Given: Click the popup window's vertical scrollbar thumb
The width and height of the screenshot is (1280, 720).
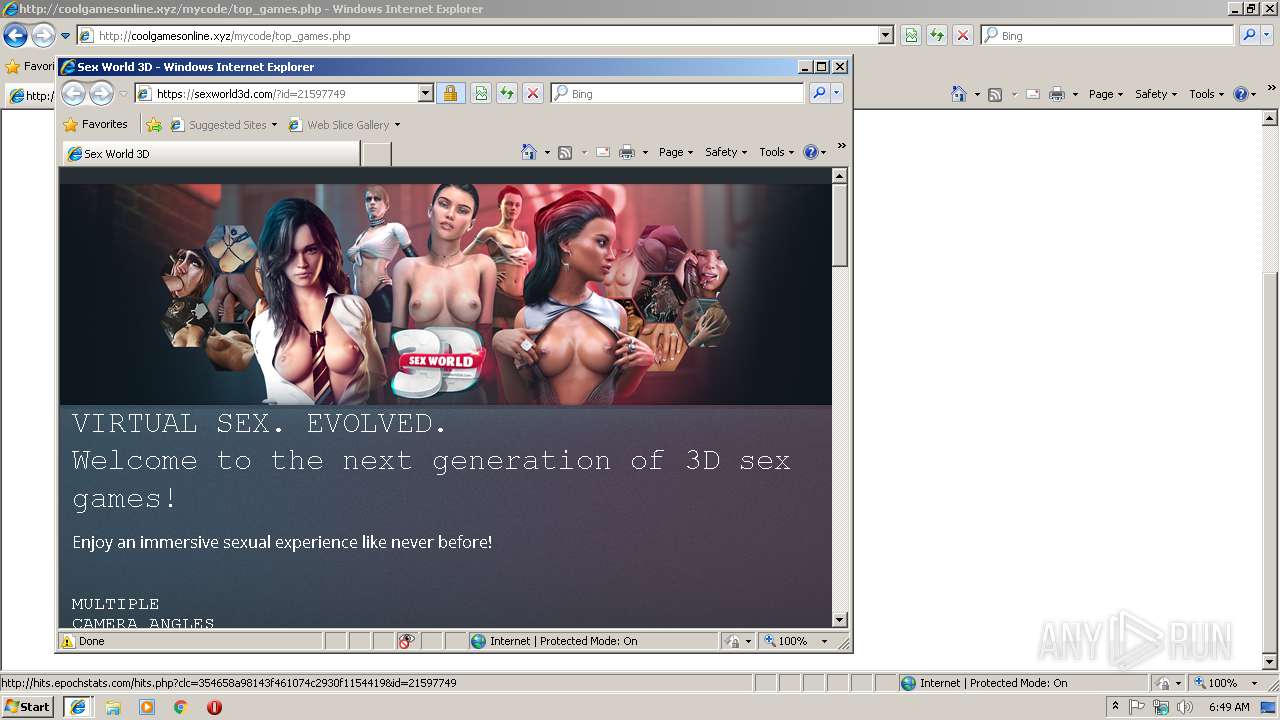Looking at the screenshot, I should (x=840, y=225).
